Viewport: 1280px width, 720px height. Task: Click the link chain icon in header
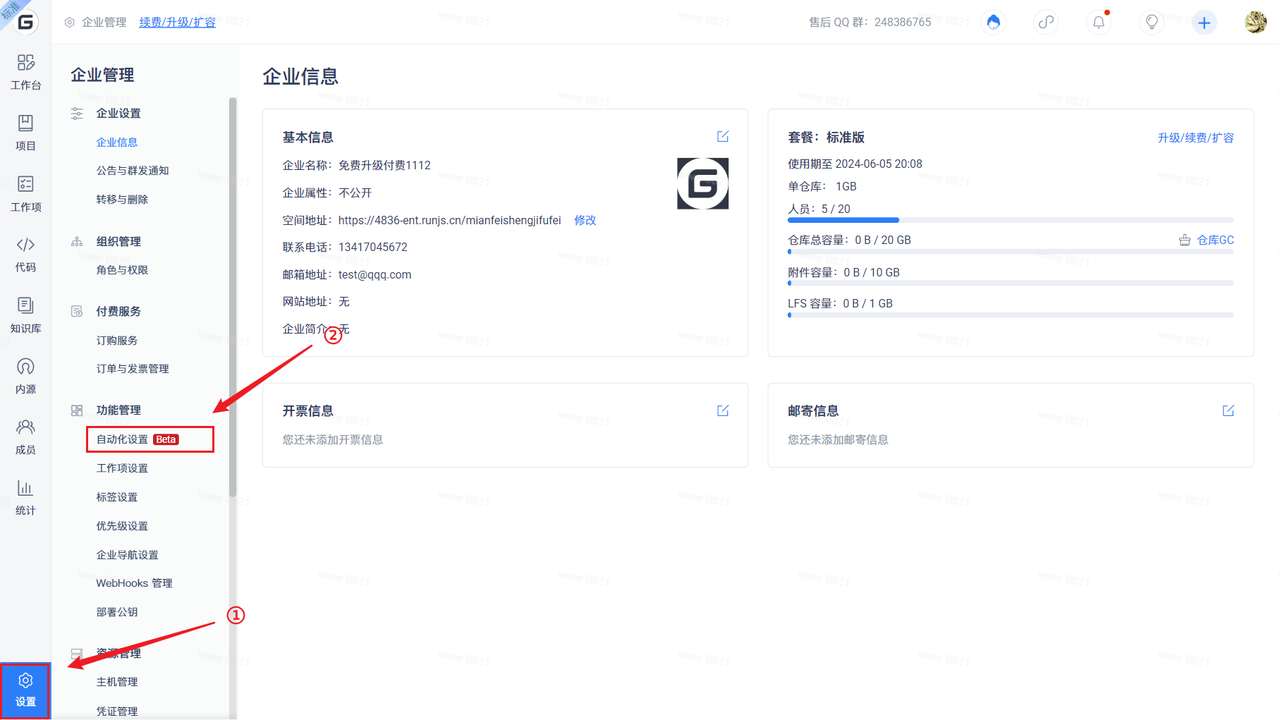[x=1046, y=22]
